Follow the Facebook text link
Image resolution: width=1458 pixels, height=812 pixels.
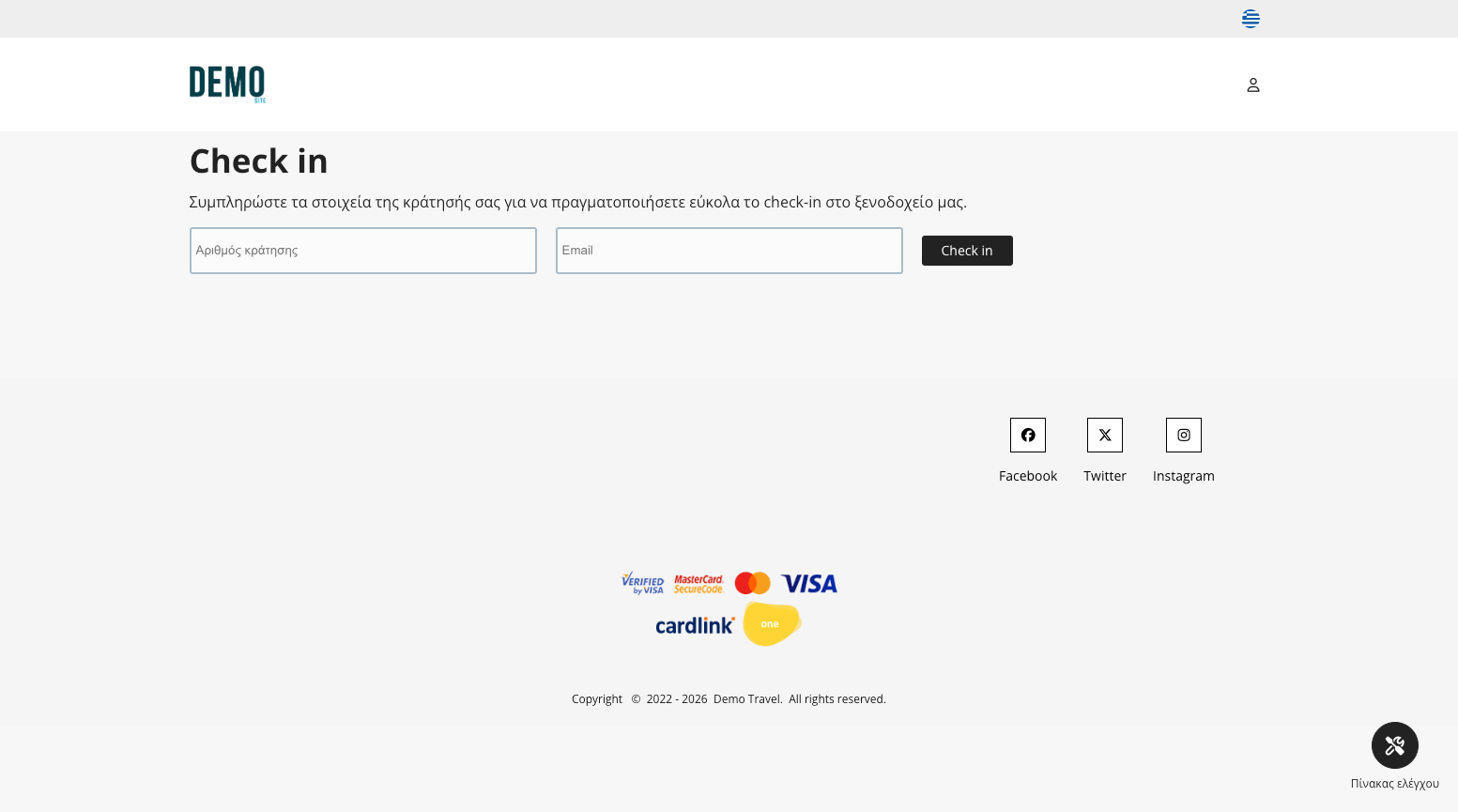pos(1027,476)
